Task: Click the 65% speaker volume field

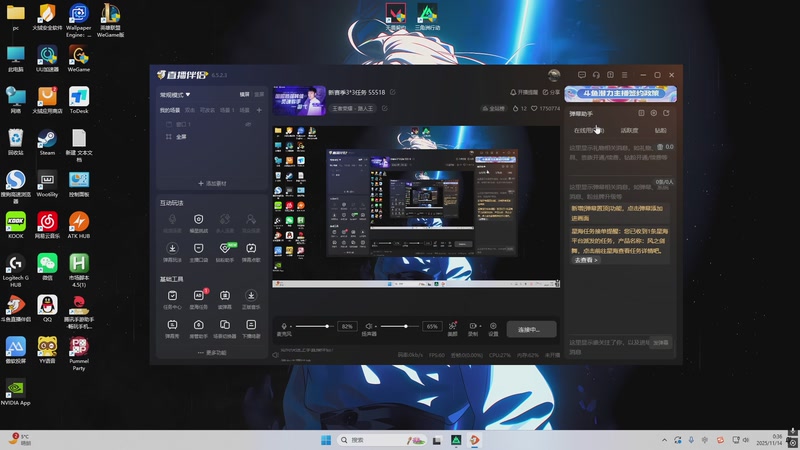Action: [x=432, y=327]
